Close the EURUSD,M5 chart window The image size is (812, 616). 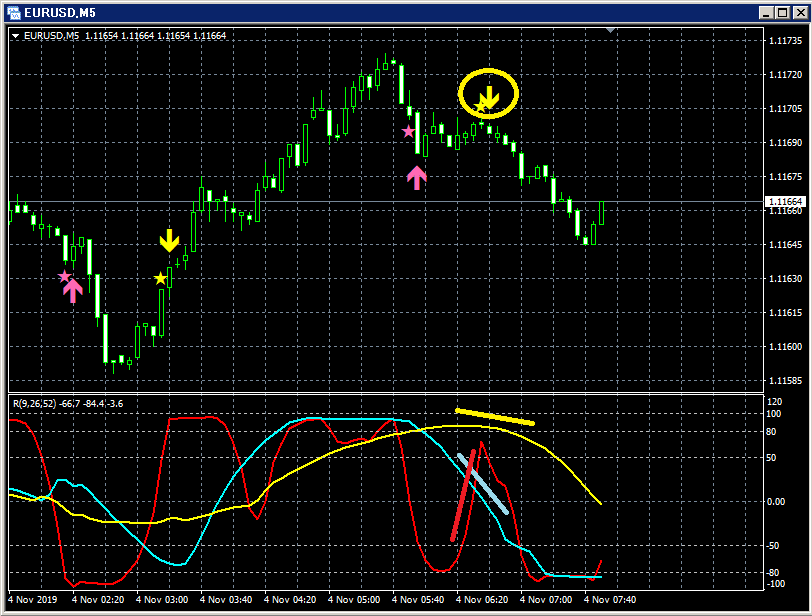[800, 12]
